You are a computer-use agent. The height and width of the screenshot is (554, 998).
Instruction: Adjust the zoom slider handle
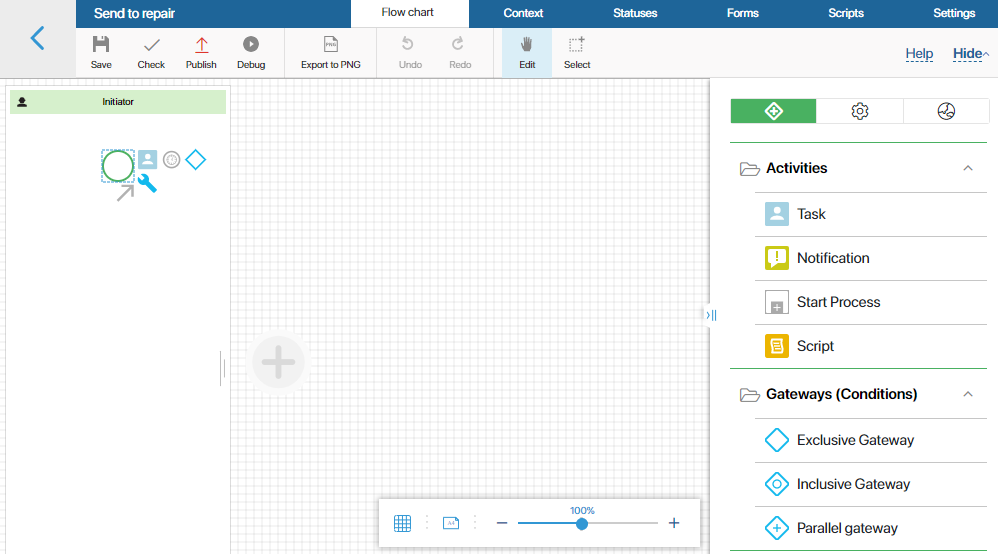point(582,524)
